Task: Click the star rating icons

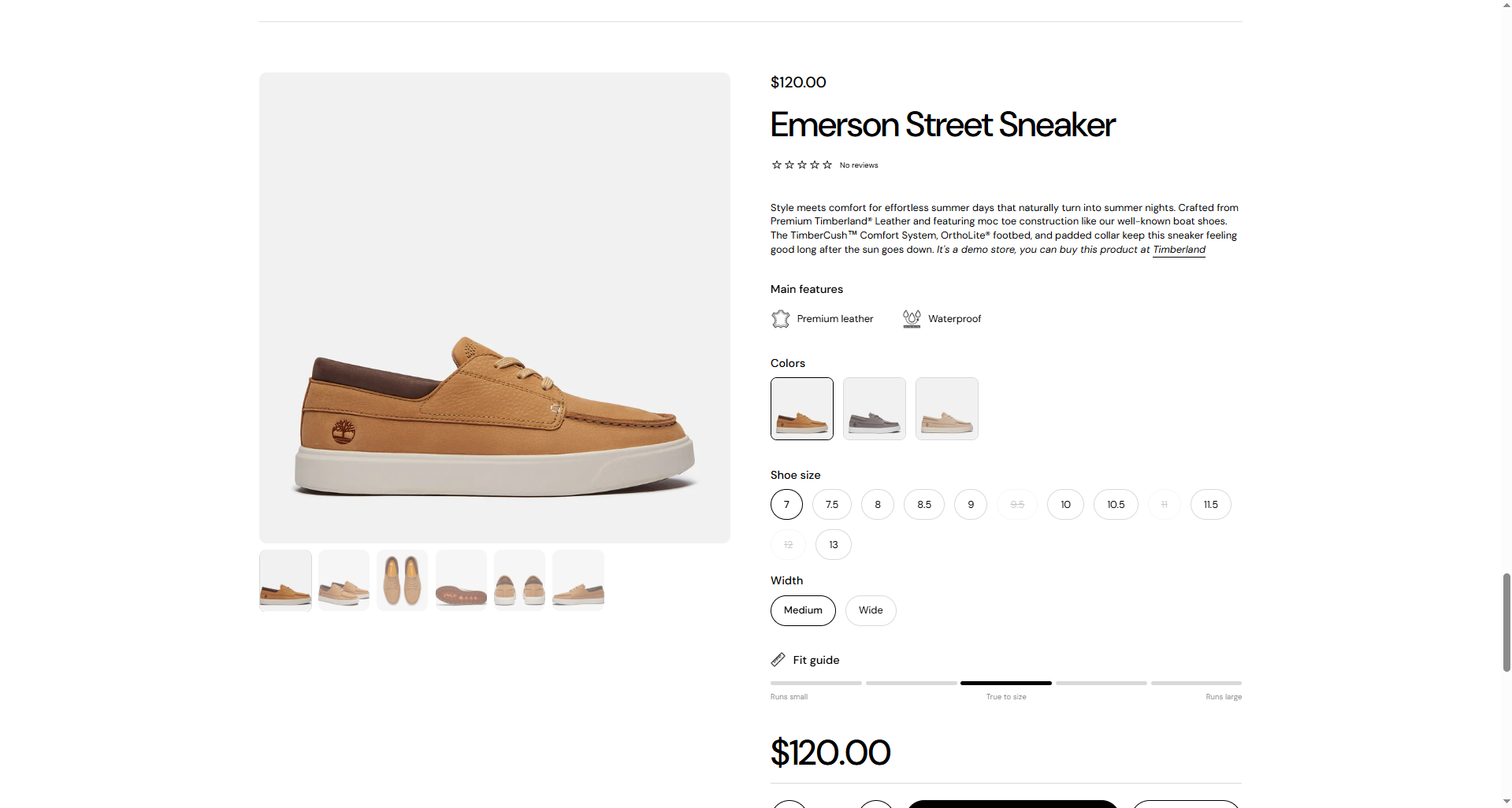Action: (x=801, y=165)
